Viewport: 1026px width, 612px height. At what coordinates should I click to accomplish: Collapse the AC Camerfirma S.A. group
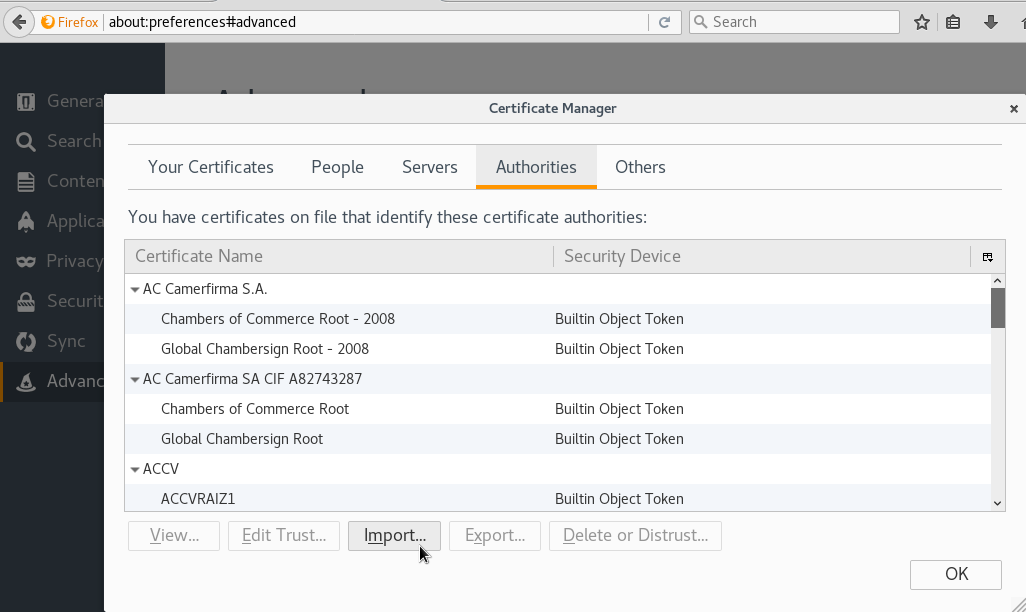(135, 289)
